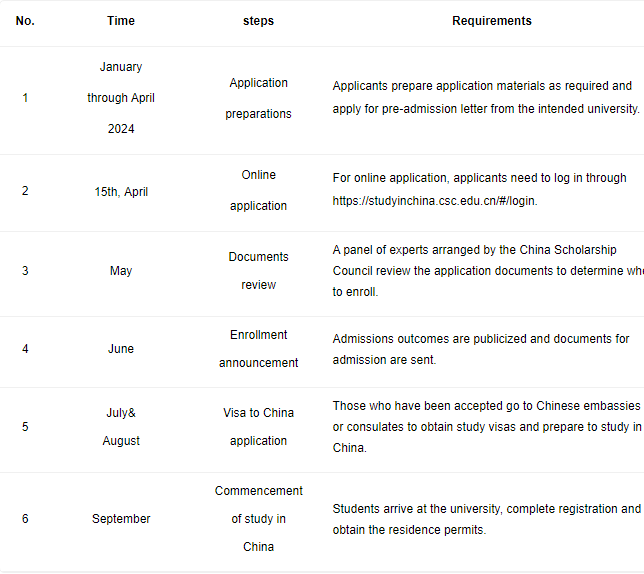Select the "Visa to China application" step cell
The image size is (644, 574).
258,427
